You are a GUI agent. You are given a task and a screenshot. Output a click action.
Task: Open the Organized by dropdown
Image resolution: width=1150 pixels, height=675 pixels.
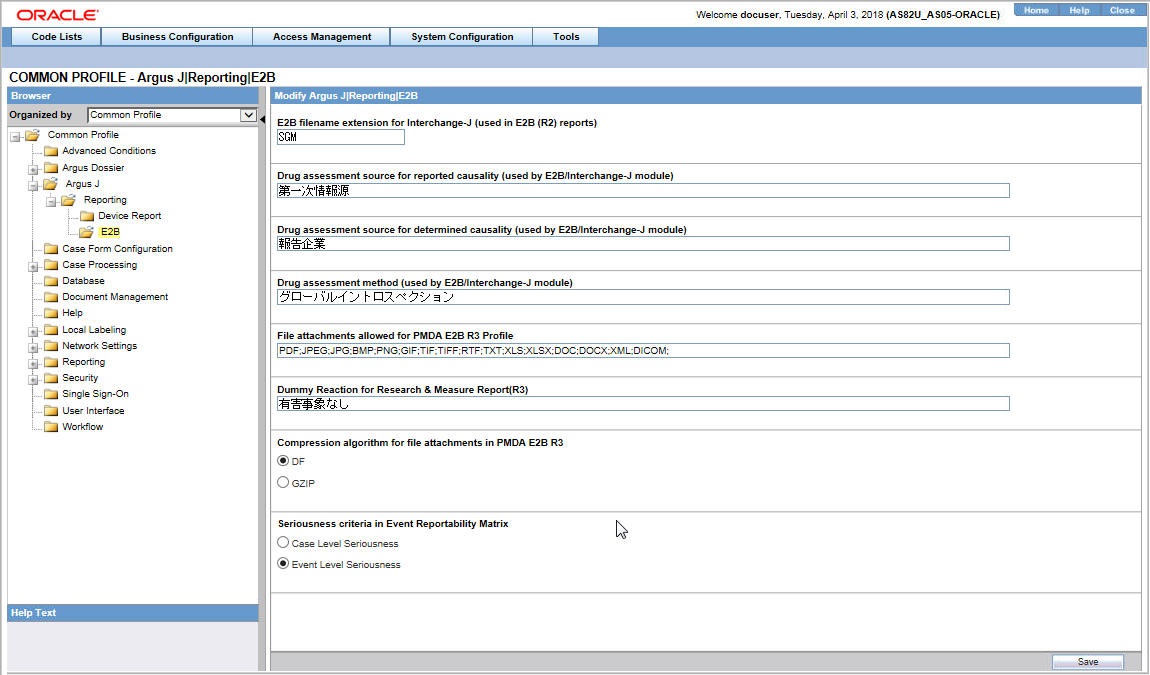[x=248, y=115]
